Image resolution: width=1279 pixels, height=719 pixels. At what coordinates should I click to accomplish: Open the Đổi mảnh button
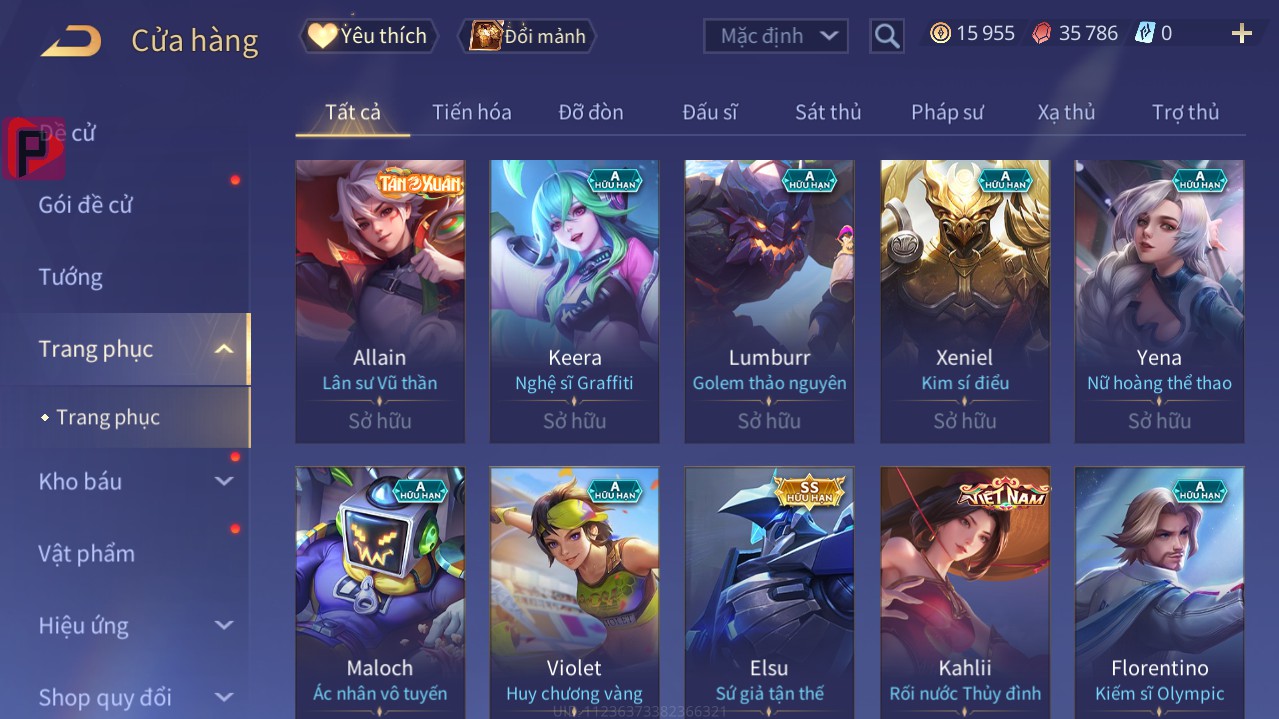527,36
